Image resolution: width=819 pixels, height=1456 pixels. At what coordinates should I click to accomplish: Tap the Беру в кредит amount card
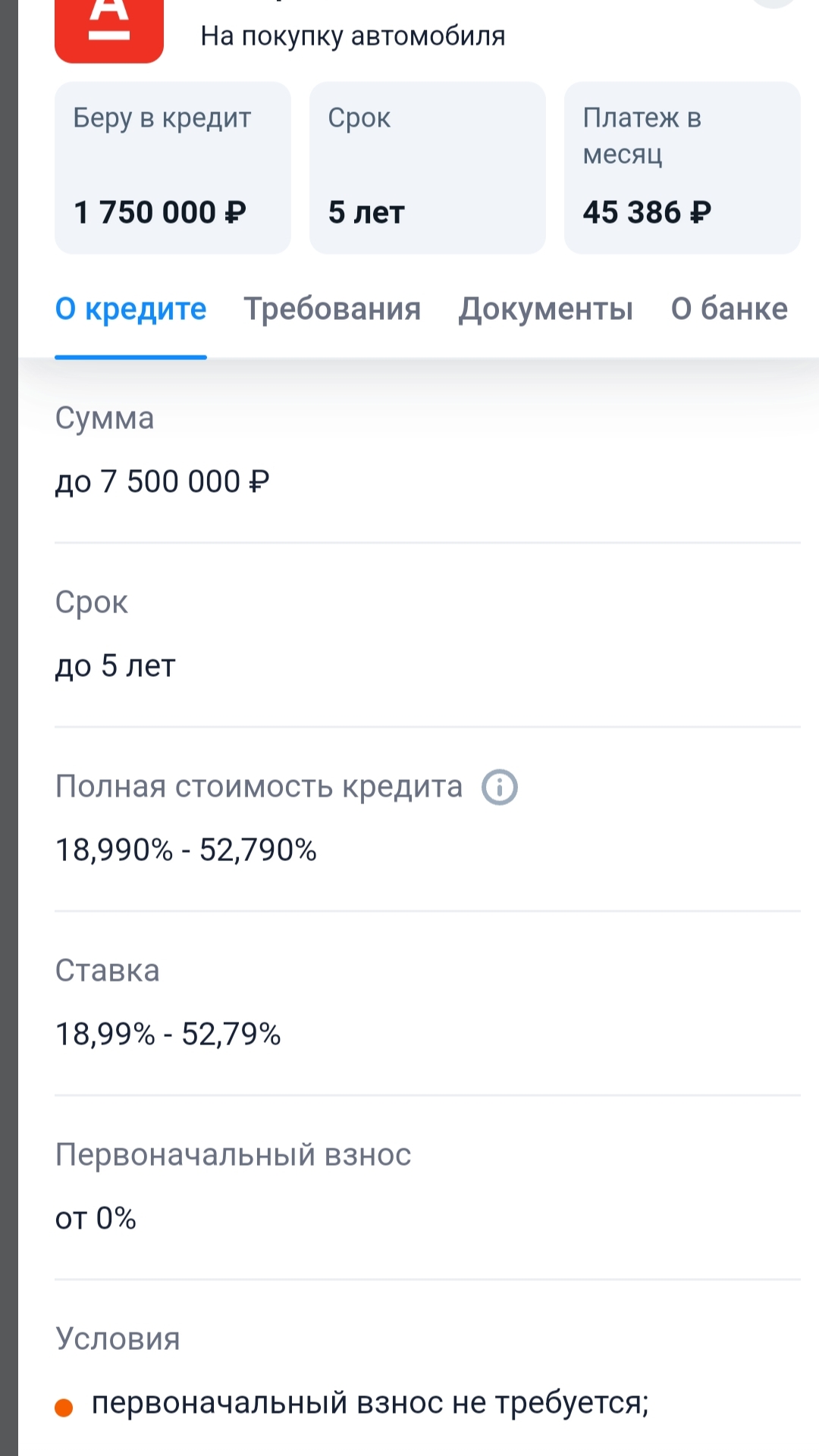coord(173,168)
